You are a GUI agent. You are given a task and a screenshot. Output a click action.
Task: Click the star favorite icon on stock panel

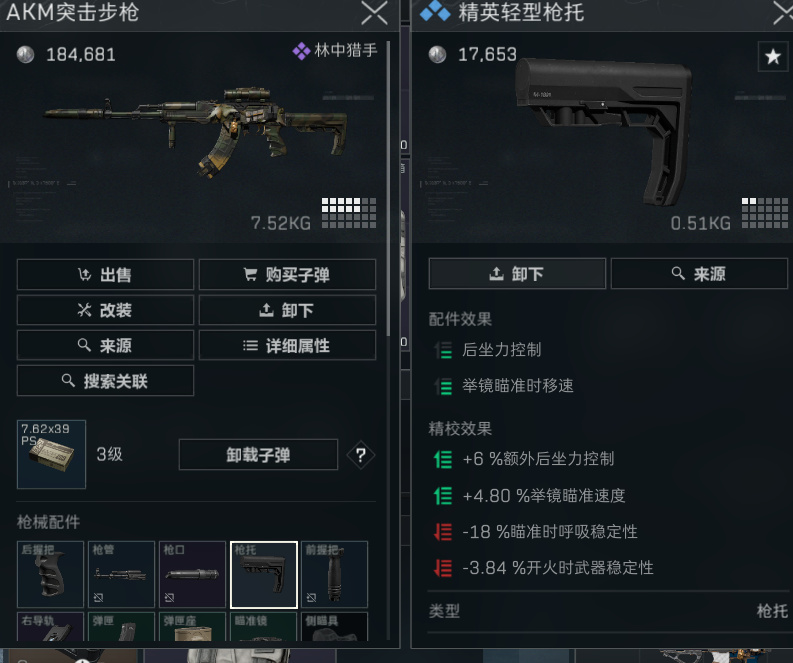[772, 56]
